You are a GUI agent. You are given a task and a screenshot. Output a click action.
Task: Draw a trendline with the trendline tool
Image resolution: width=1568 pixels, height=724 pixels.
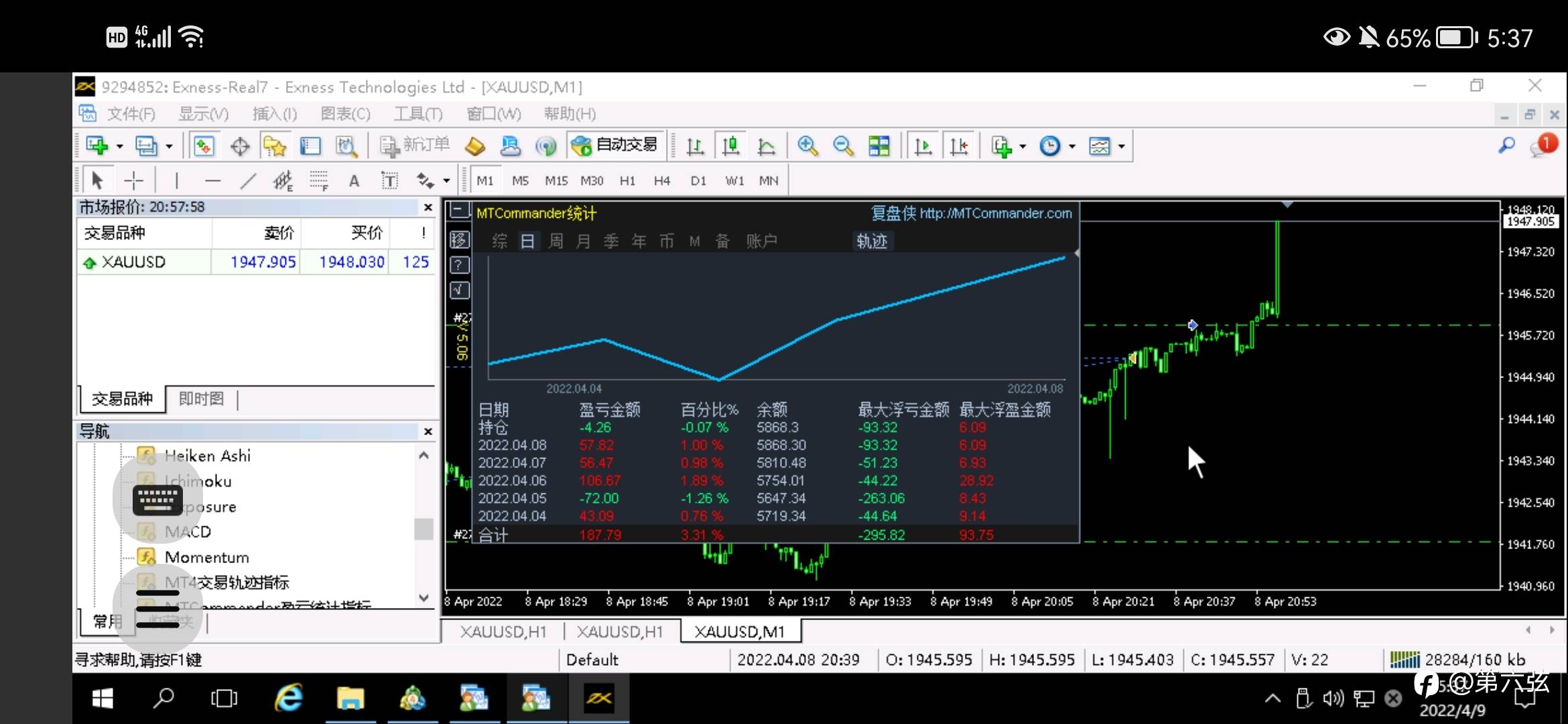248,180
